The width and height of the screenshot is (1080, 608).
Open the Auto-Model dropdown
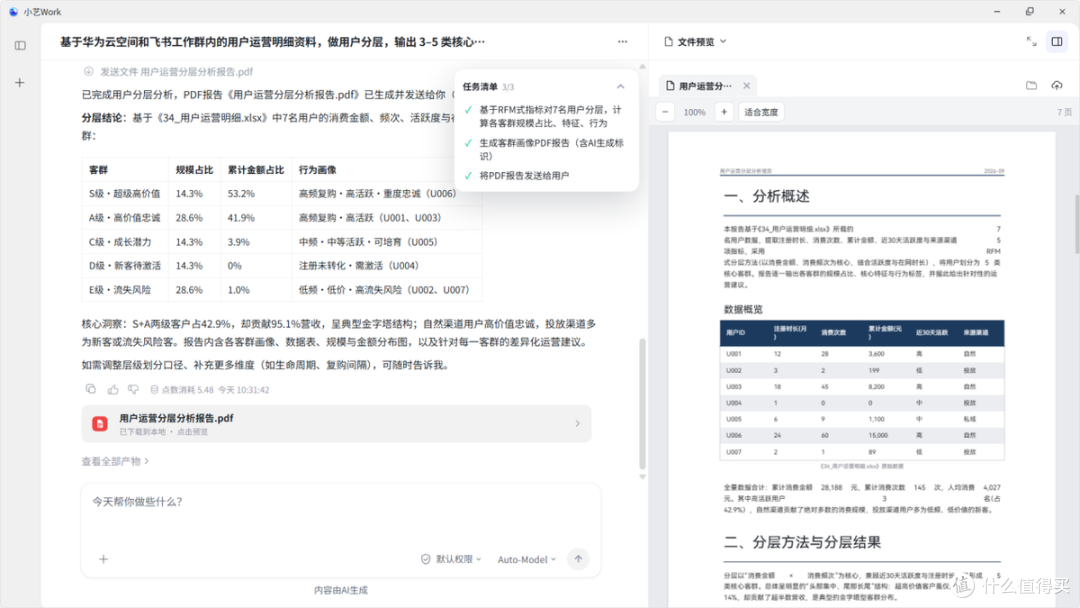pos(527,560)
